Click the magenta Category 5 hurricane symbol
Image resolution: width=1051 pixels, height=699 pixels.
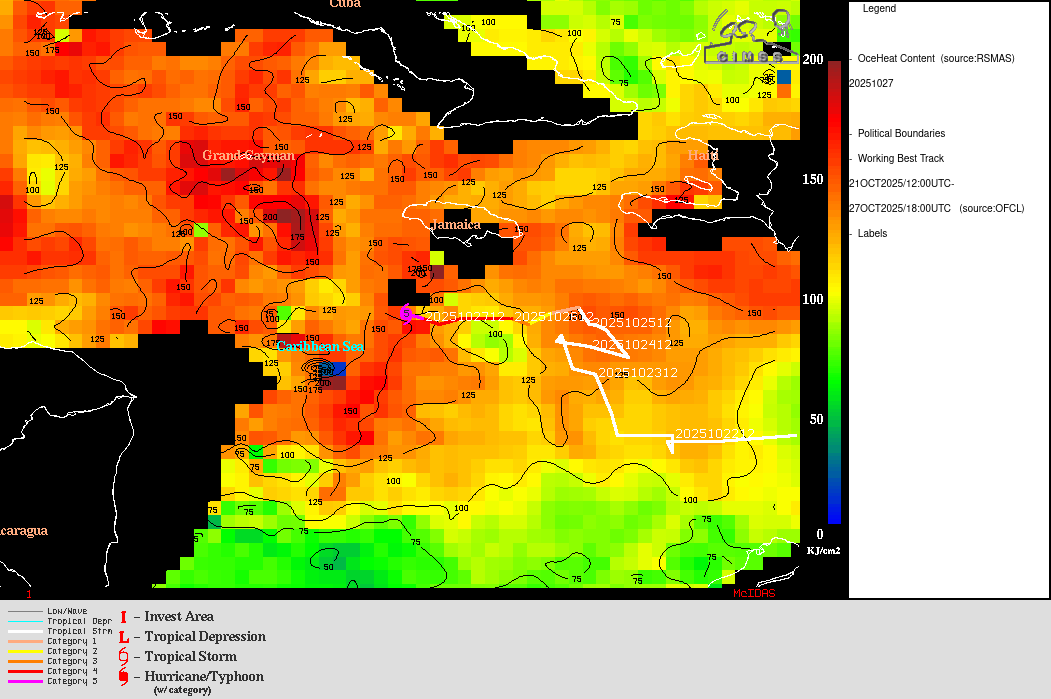coord(406,314)
